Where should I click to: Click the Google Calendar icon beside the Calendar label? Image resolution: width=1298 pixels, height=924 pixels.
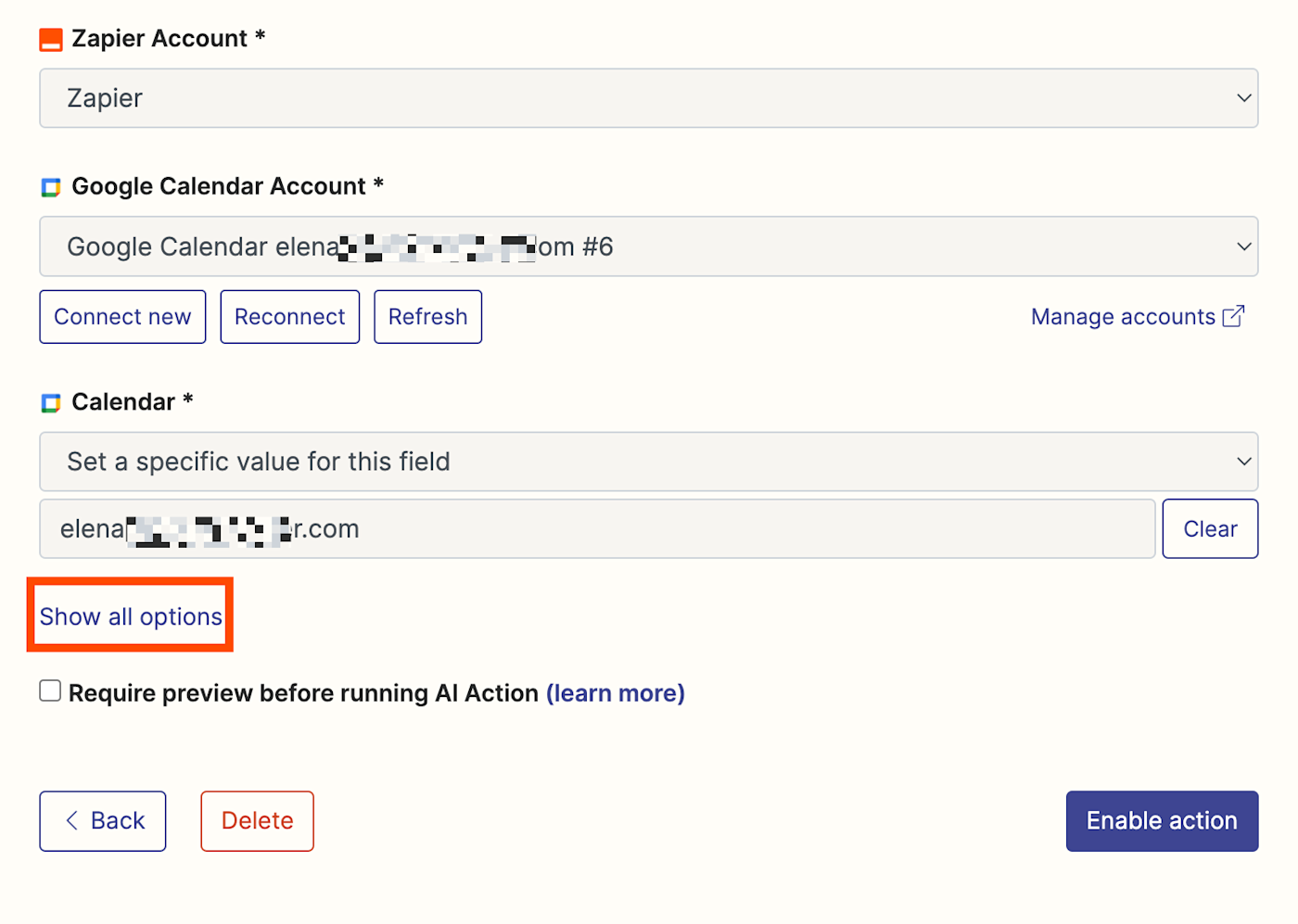[x=51, y=403]
